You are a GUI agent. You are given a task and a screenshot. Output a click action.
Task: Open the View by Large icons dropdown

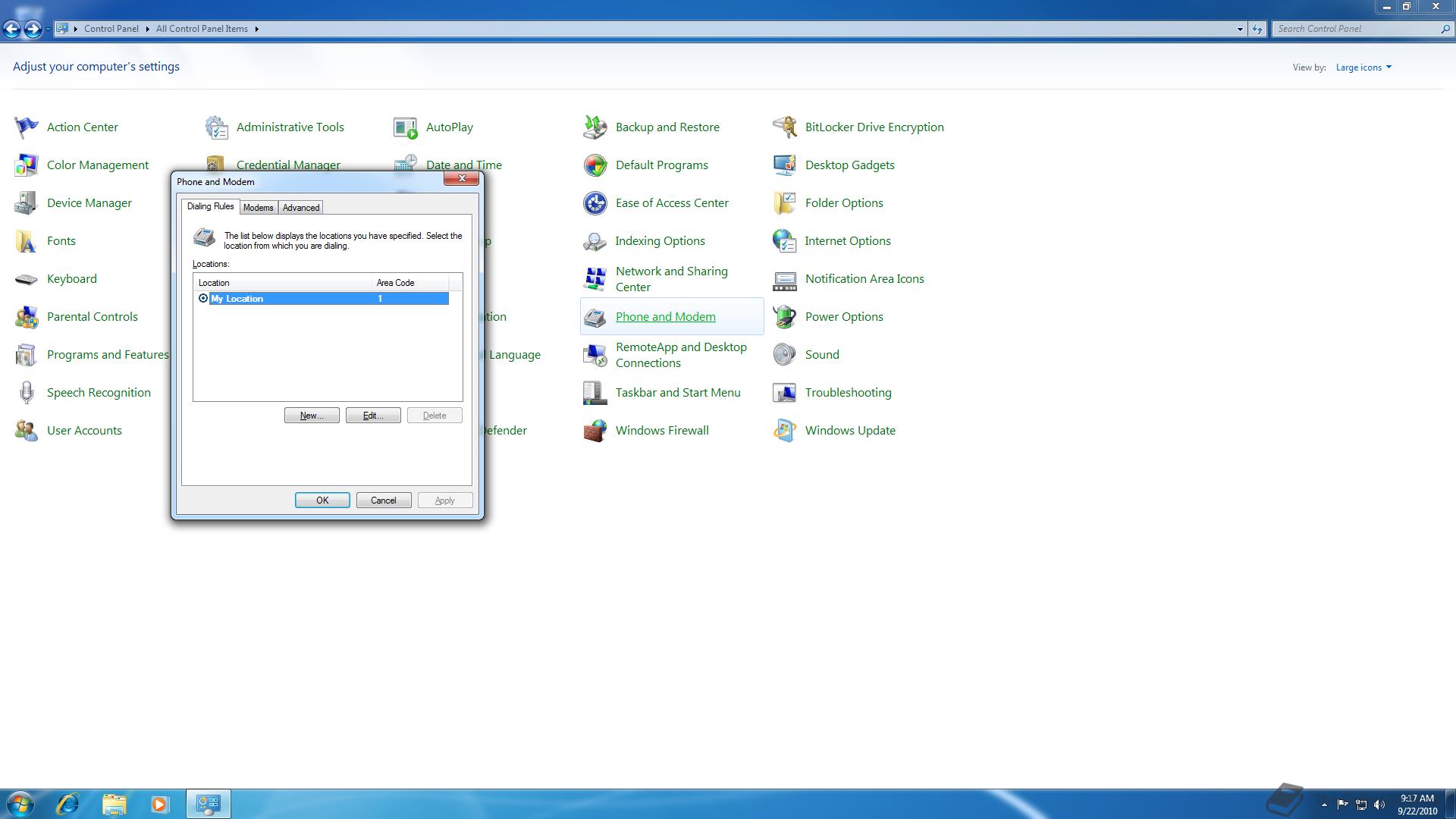click(x=1363, y=67)
